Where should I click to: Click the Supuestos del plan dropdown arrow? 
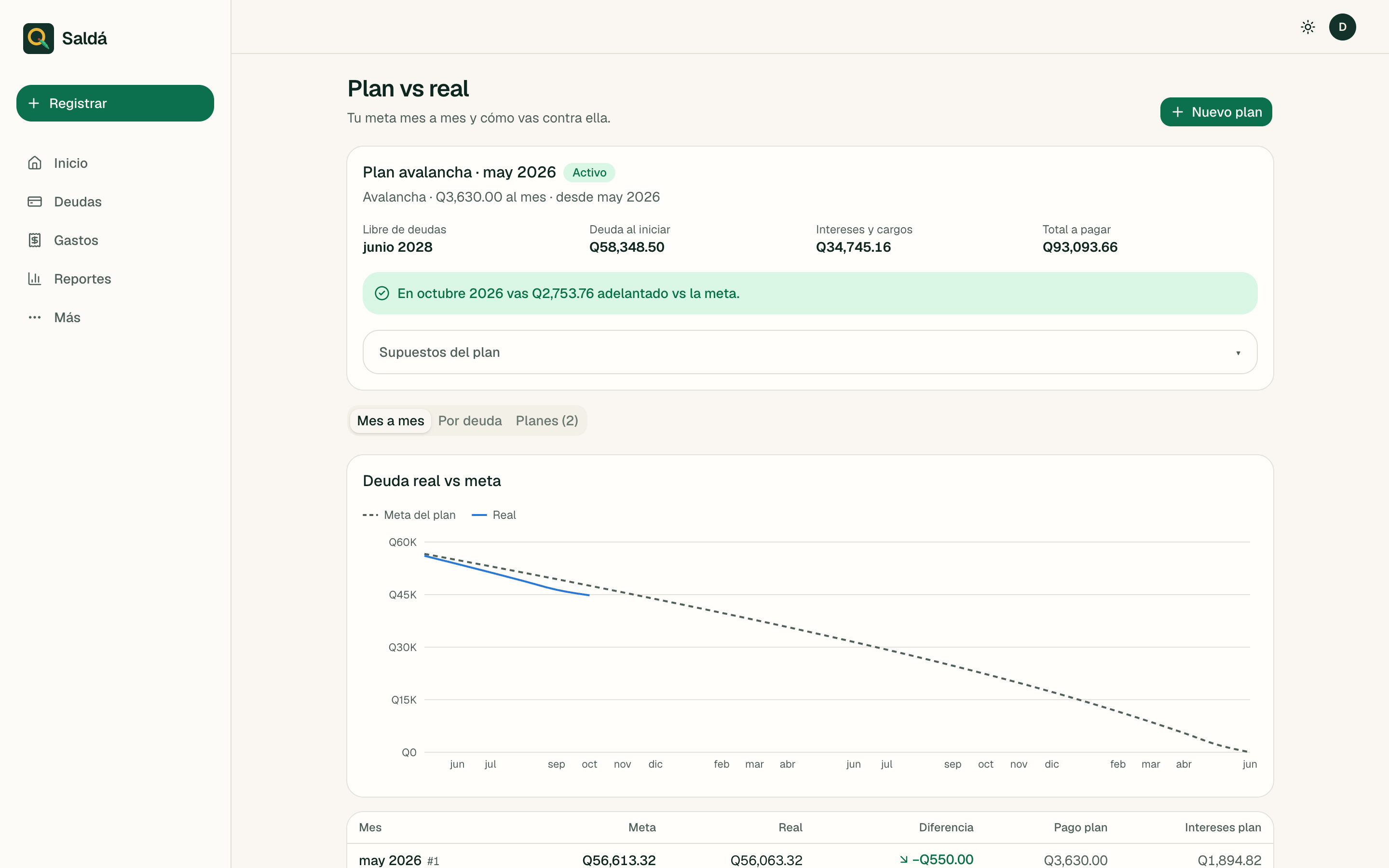(x=1238, y=353)
